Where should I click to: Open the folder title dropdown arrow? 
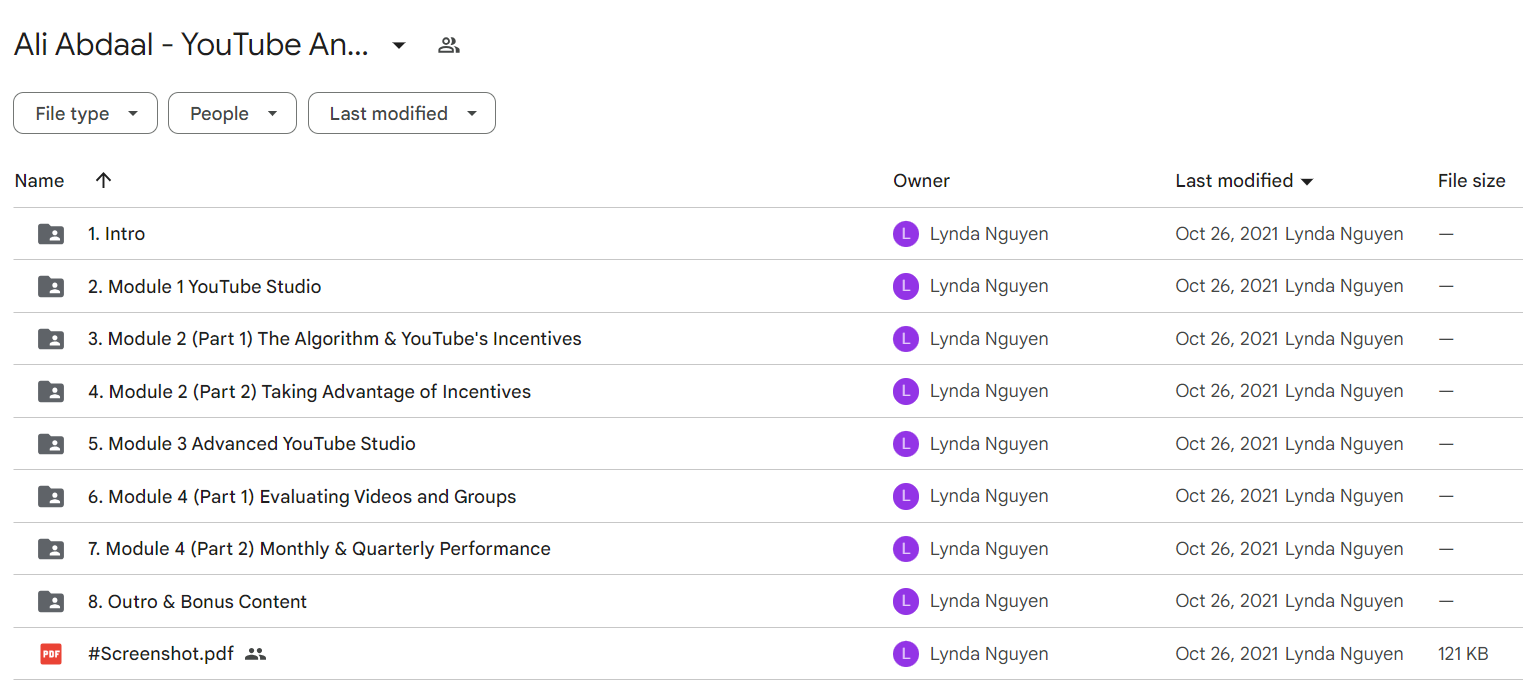tap(398, 45)
